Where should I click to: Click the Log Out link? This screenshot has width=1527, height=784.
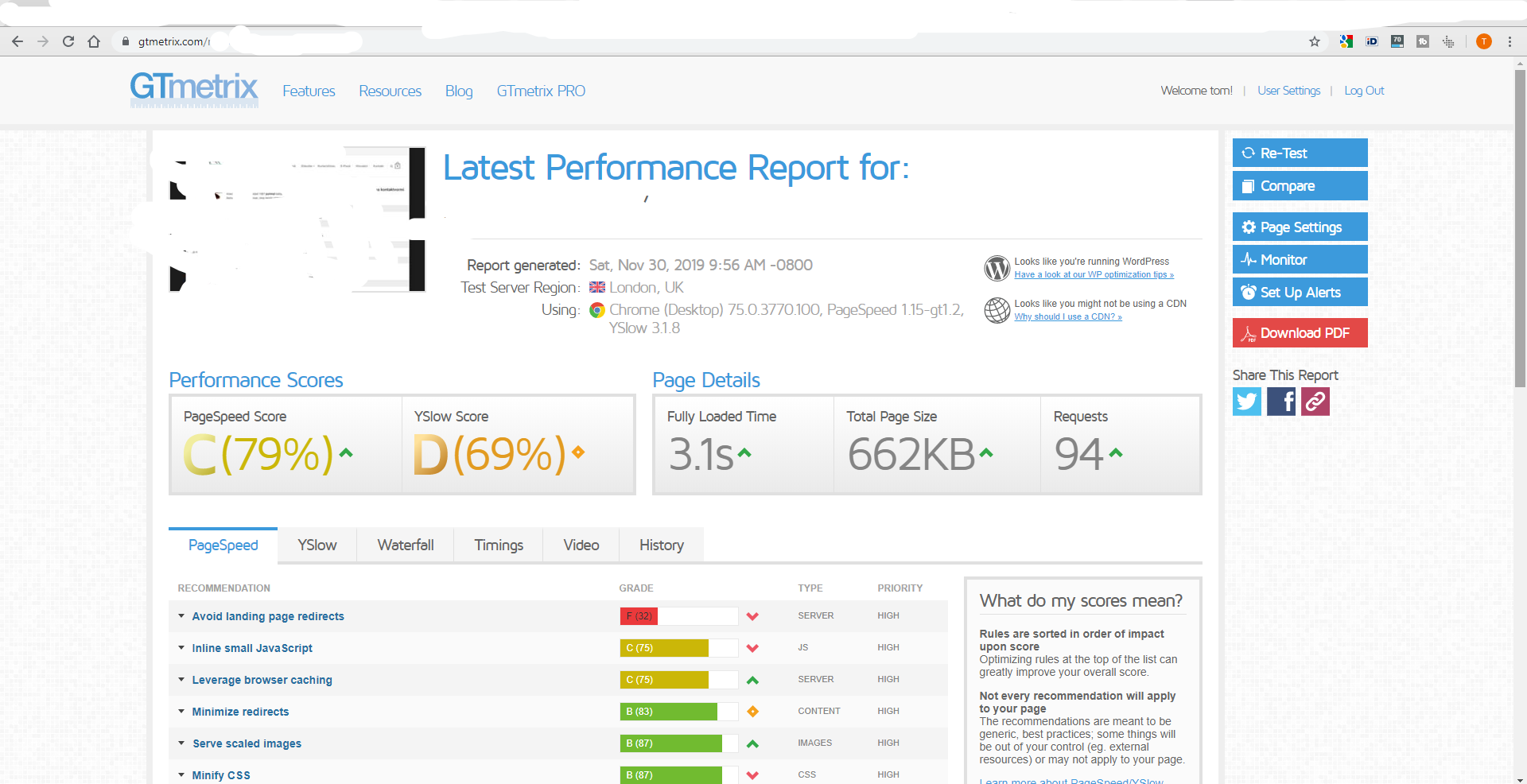[1364, 91]
